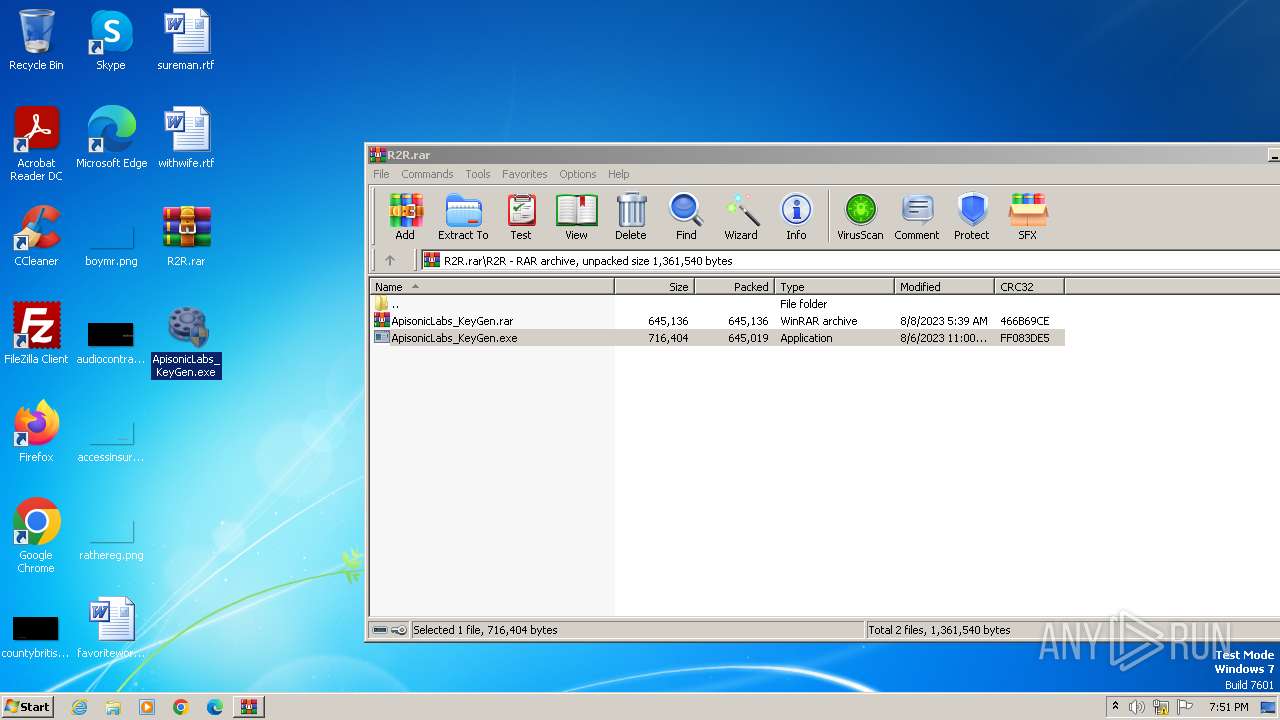Select the parent folder '..' row
This screenshot has width=1280, height=720.
coord(717,304)
